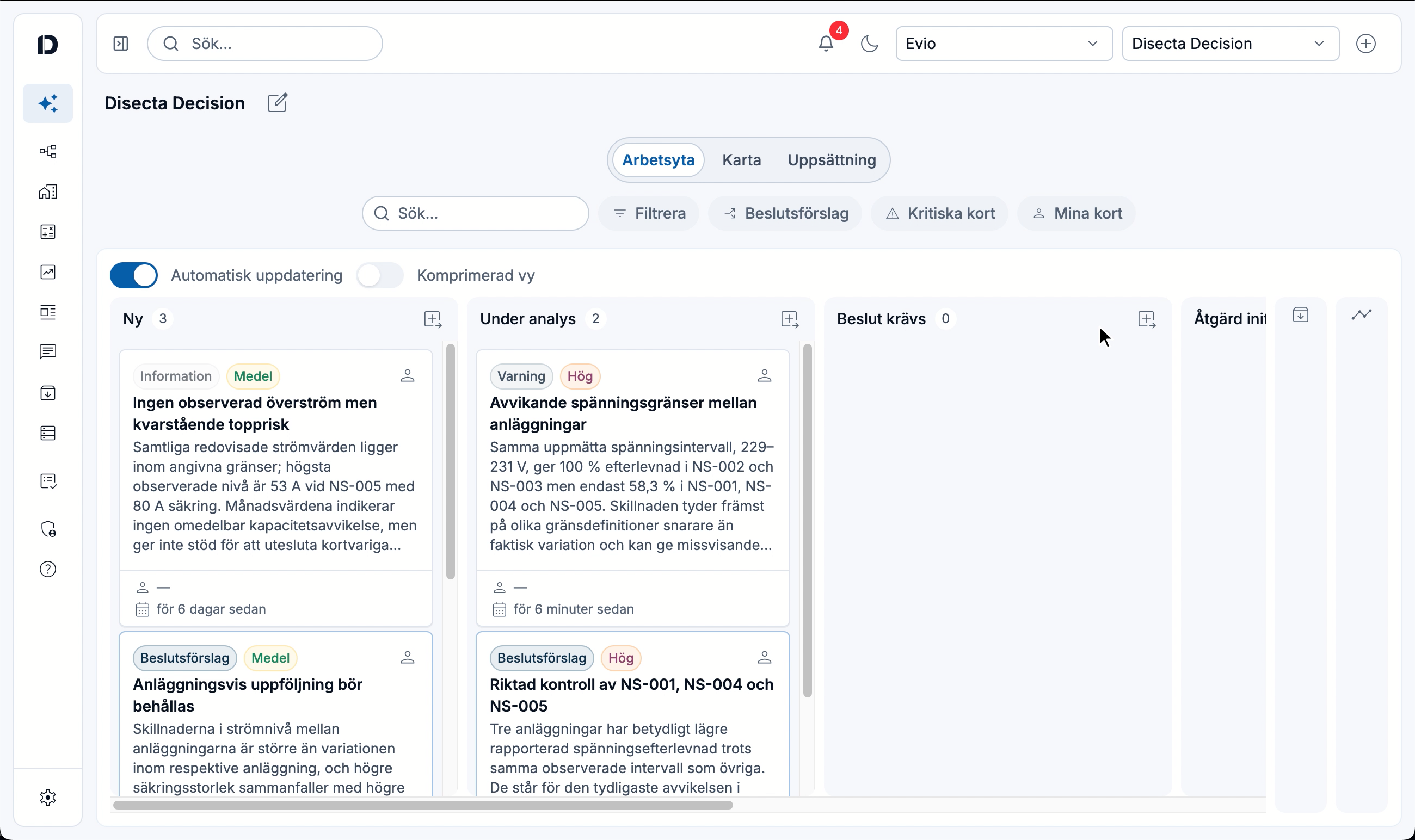Add card to Beslut krävs column

tap(1147, 319)
